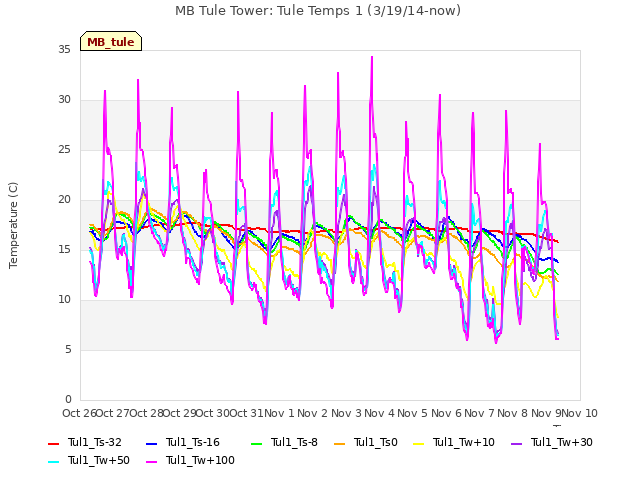The image size is (640, 480).
Task: Select the Tul1_Tw+50 legend label
Action: click(99, 460)
